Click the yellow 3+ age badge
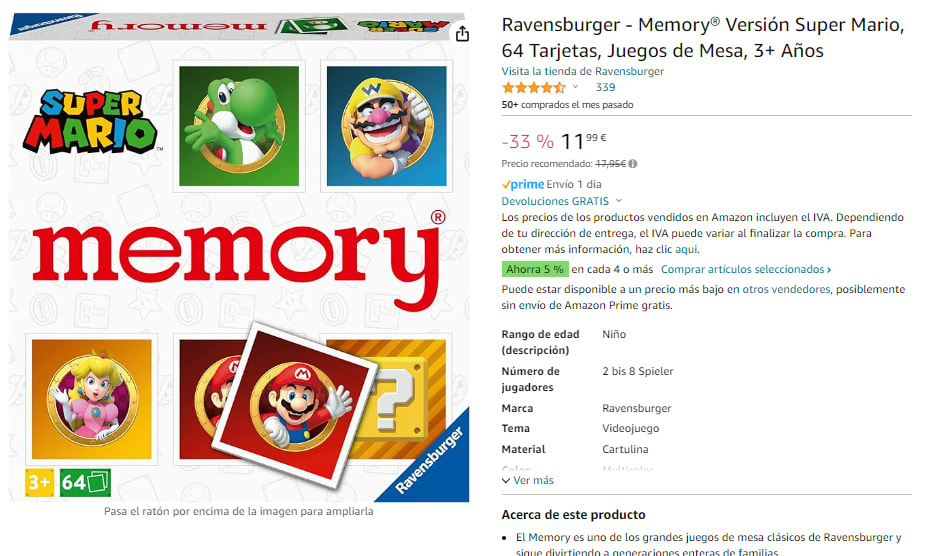 pos(39,483)
